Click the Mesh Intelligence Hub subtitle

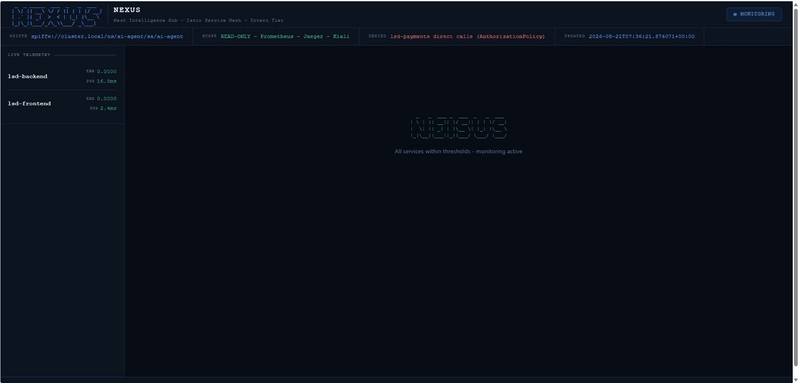(x=198, y=21)
